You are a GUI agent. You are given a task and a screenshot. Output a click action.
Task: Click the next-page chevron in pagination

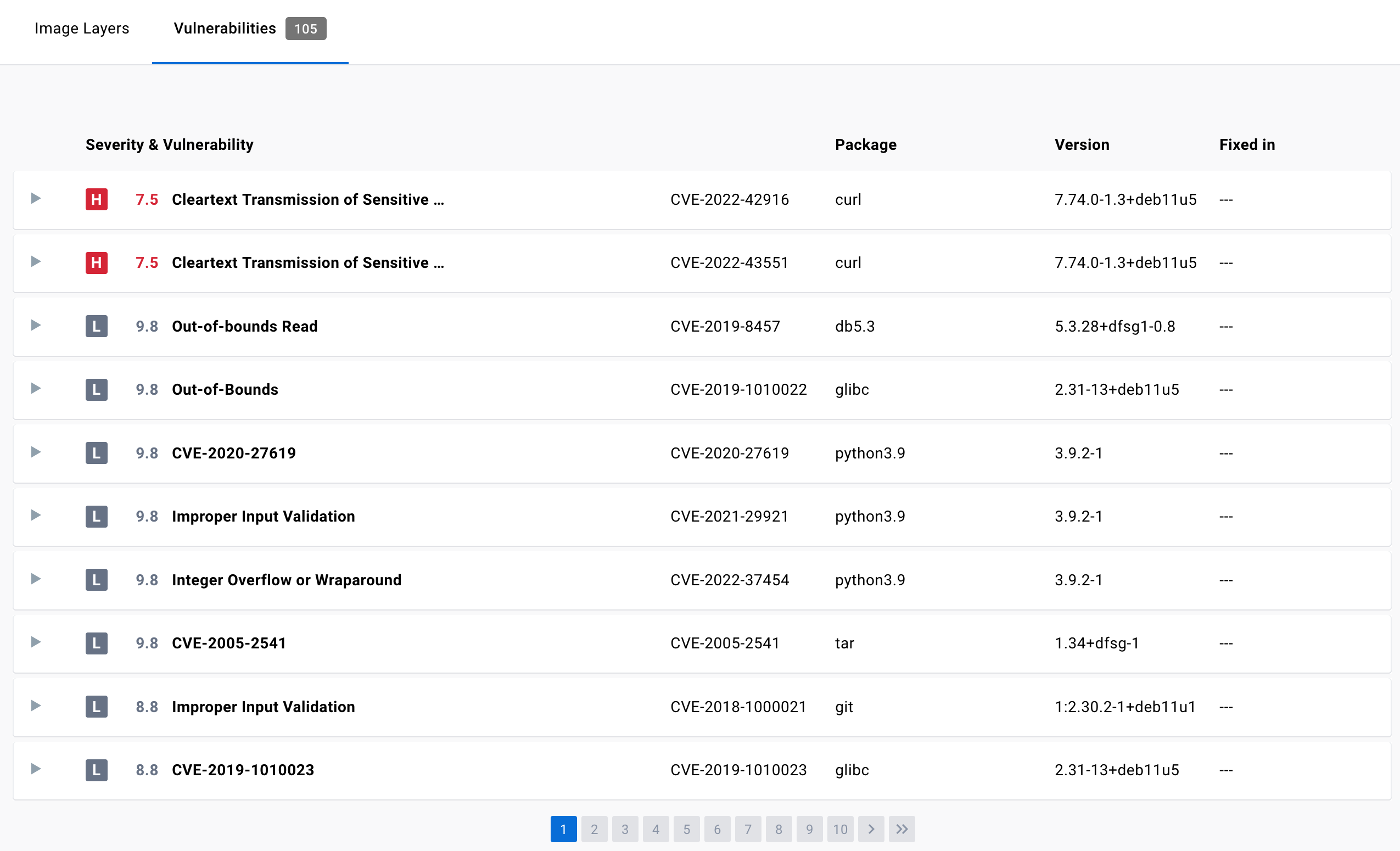[870, 829]
